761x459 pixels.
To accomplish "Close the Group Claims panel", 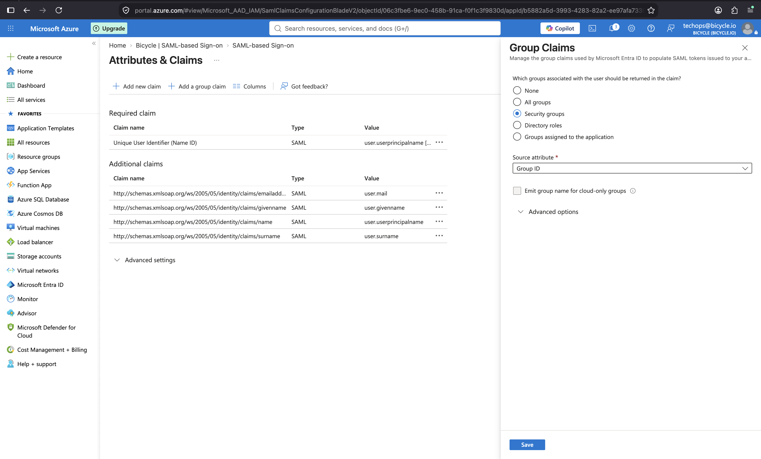I will [744, 48].
